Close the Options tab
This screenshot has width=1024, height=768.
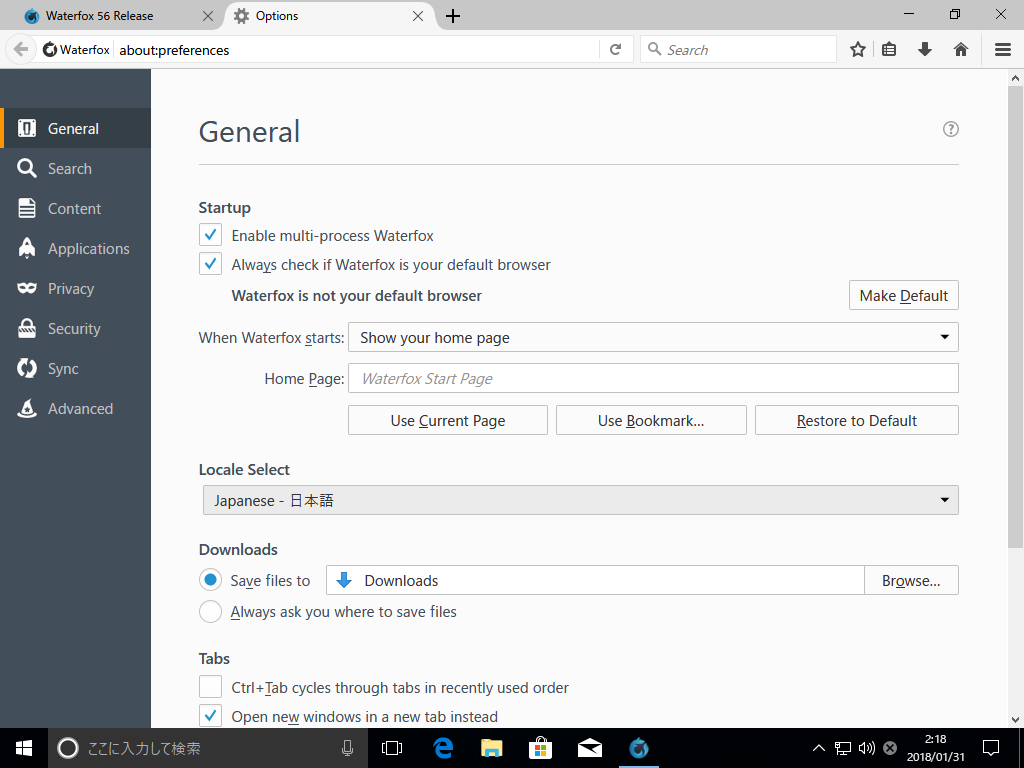(x=418, y=16)
